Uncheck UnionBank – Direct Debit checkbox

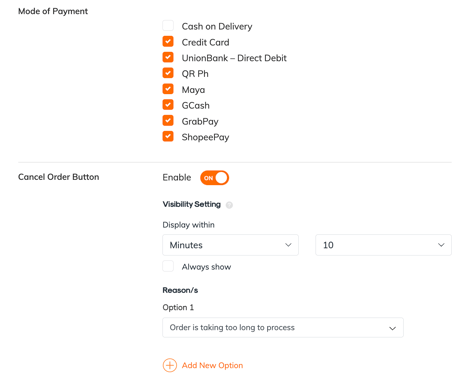[168, 57]
